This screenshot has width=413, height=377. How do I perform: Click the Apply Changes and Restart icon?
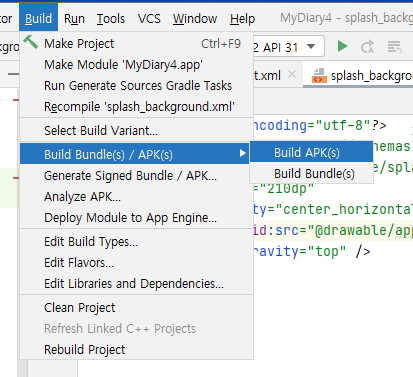pos(367,47)
